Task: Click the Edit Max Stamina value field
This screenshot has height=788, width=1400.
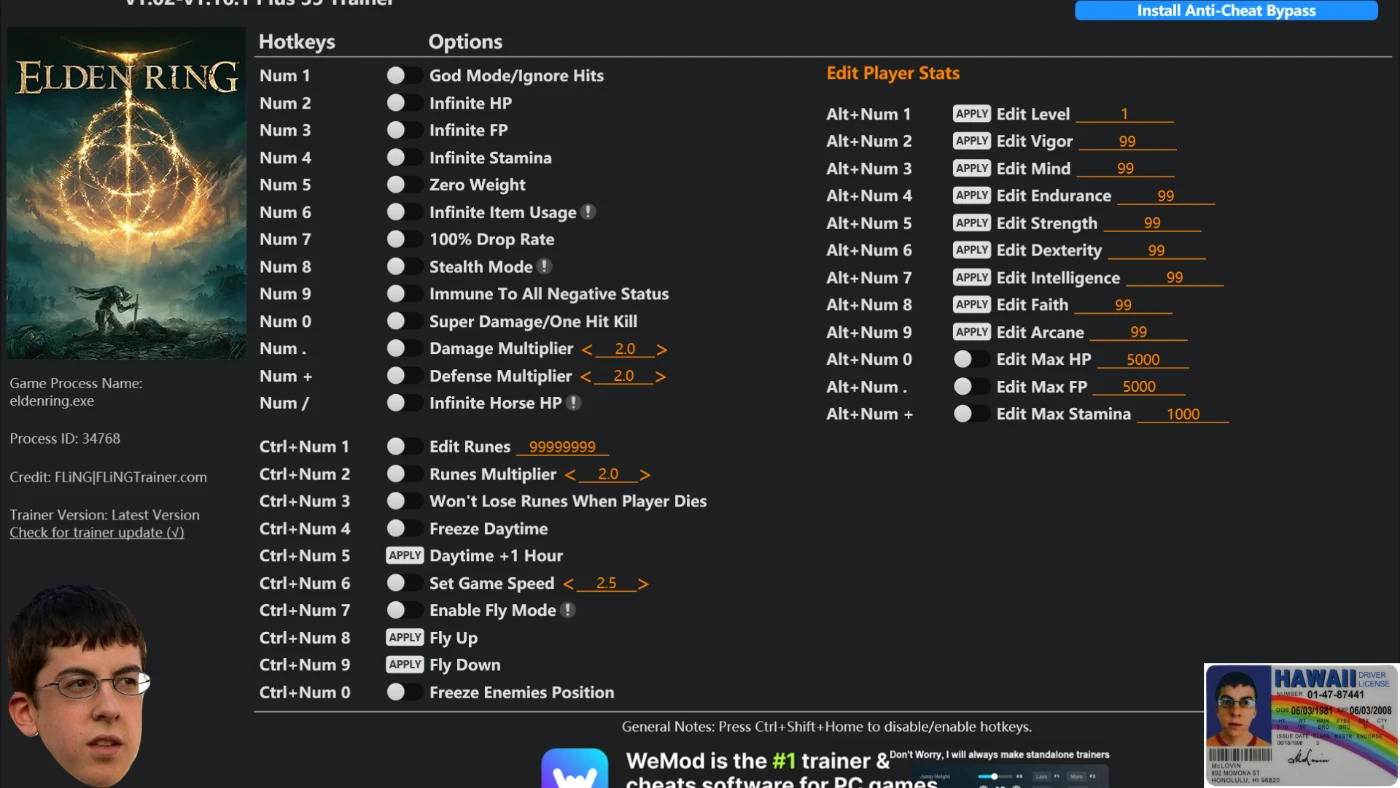Action: click(1182, 414)
